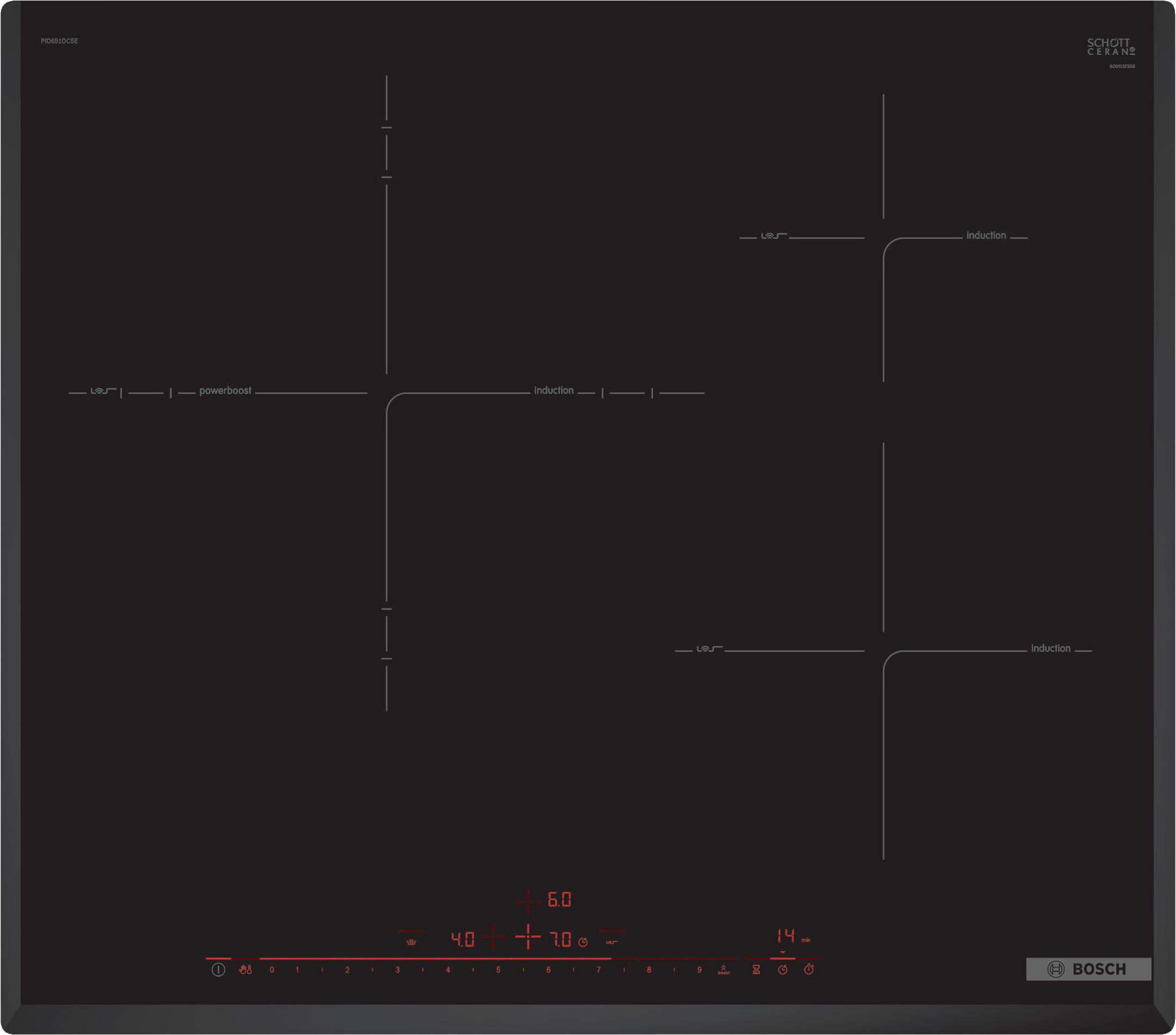Pick power level 9
This screenshot has height=1035, width=1176.
699,970
